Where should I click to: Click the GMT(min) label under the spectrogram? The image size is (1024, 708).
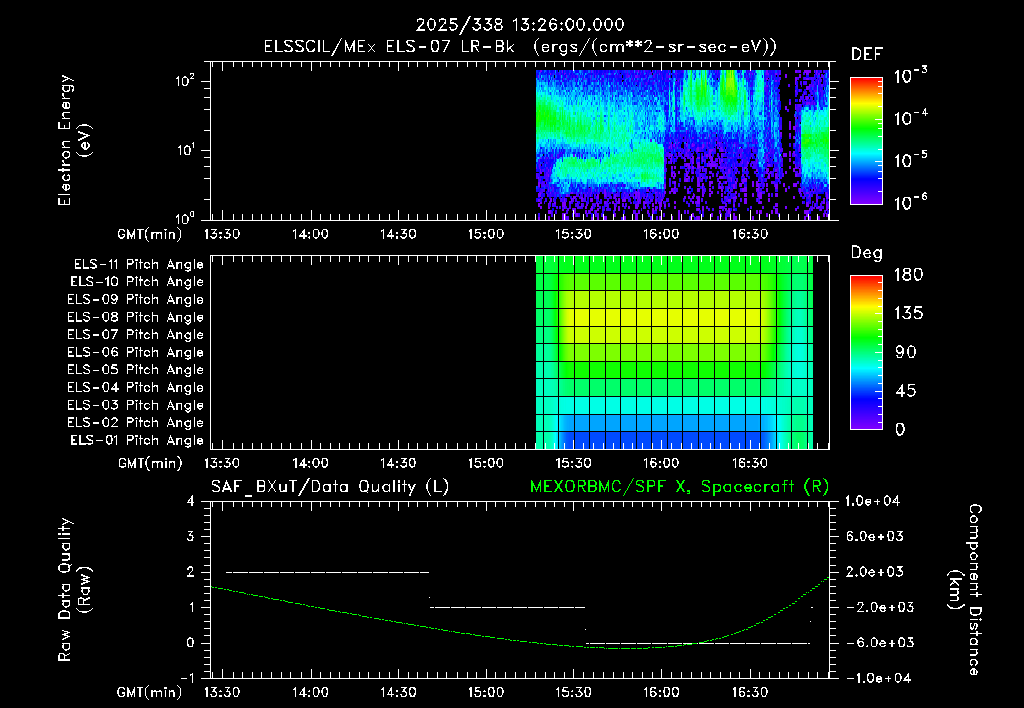click(149, 234)
